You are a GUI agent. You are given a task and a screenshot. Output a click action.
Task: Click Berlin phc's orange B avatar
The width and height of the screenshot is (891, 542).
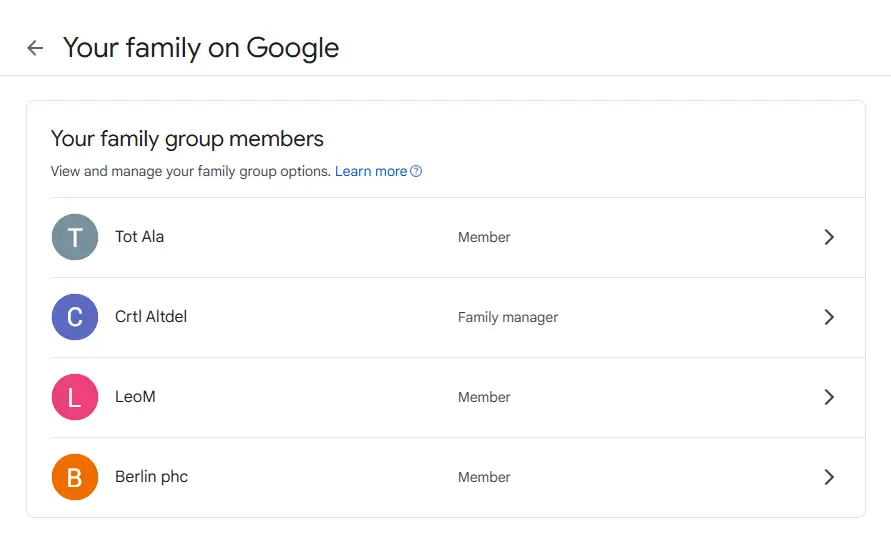pyautogui.click(x=75, y=477)
